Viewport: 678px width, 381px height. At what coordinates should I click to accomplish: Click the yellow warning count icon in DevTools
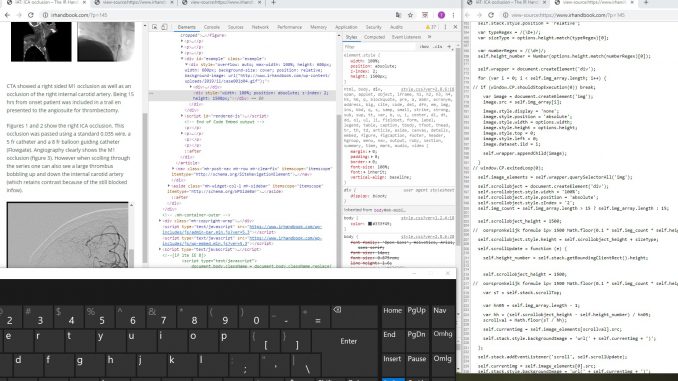tap(431, 27)
